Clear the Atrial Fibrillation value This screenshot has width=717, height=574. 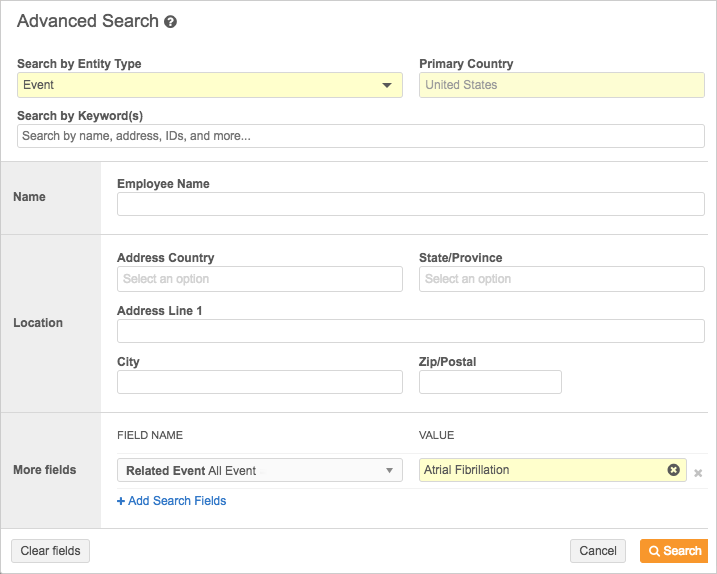(673, 470)
